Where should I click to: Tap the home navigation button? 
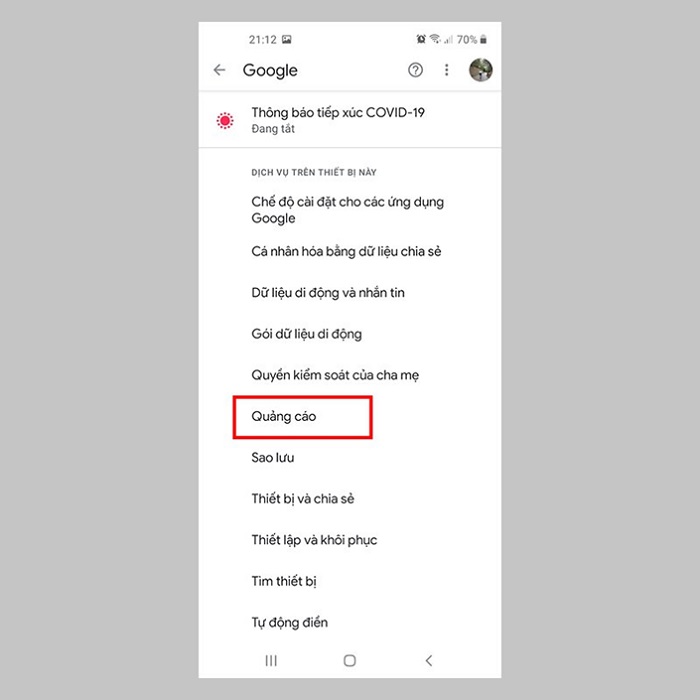[x=350, y=660]
